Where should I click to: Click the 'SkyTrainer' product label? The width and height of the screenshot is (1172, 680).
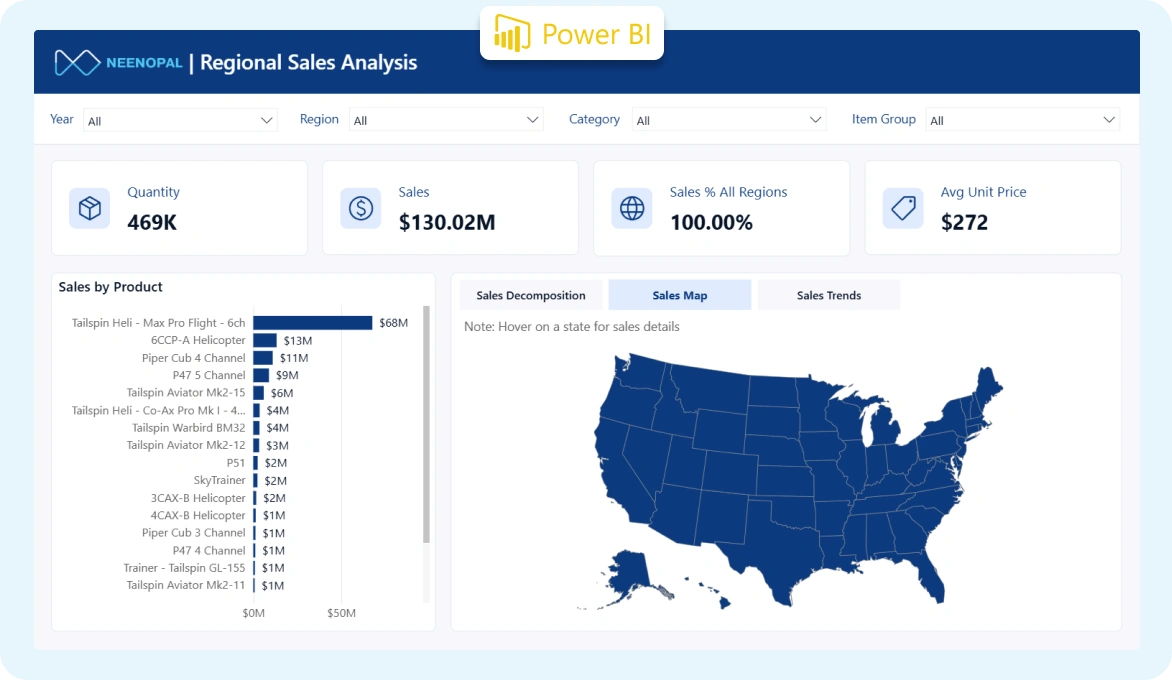point(220,480)
